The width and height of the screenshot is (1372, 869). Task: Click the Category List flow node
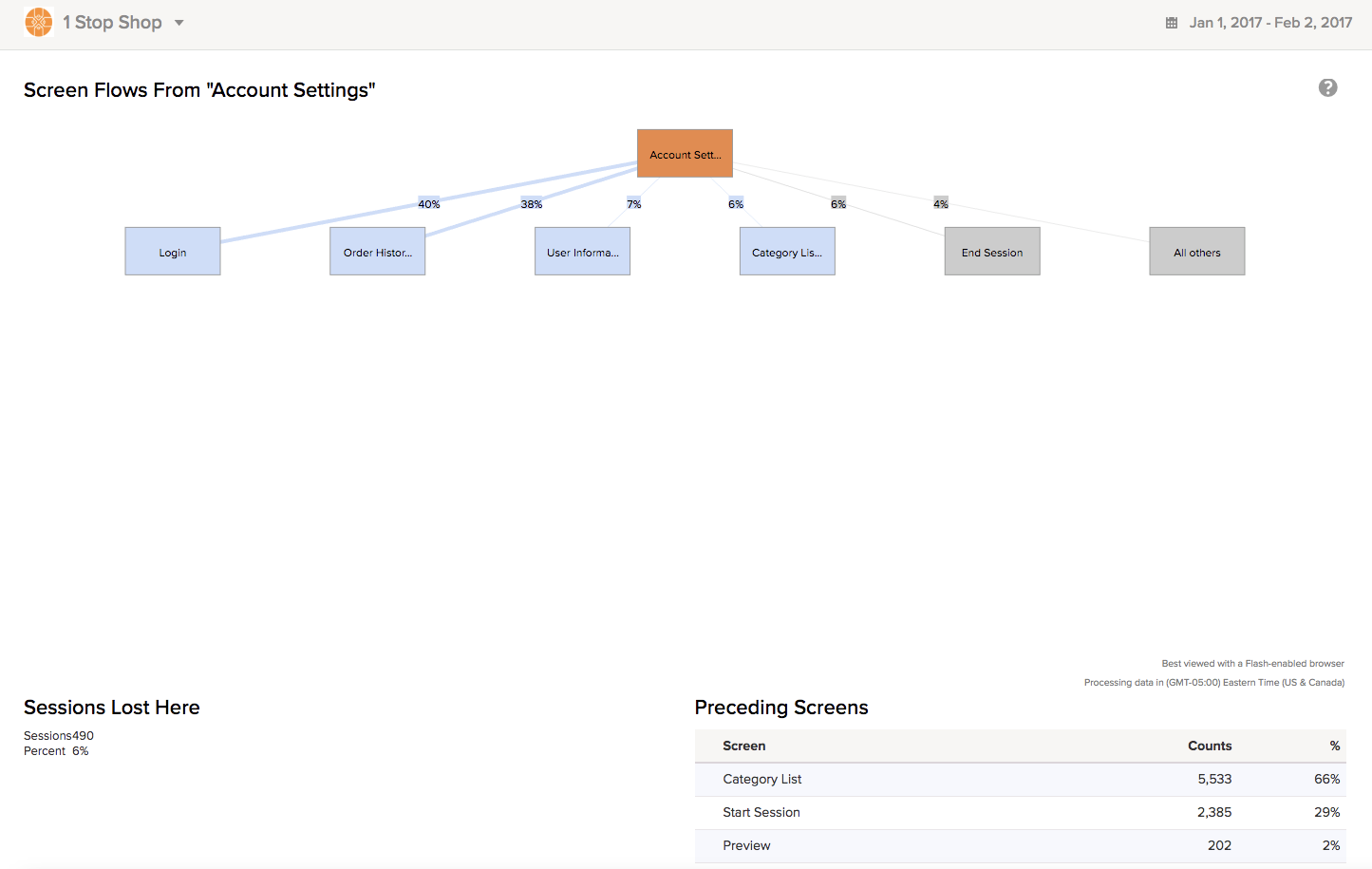(x=787, y=252)
